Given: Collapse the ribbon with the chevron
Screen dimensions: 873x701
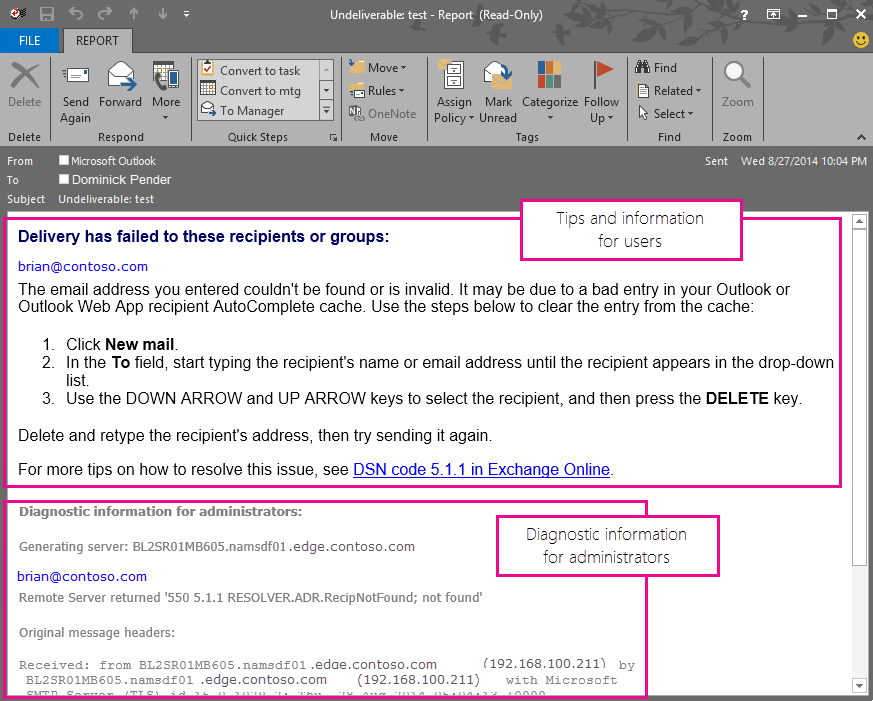Looking at the screenshot, I should coord(861,137).
